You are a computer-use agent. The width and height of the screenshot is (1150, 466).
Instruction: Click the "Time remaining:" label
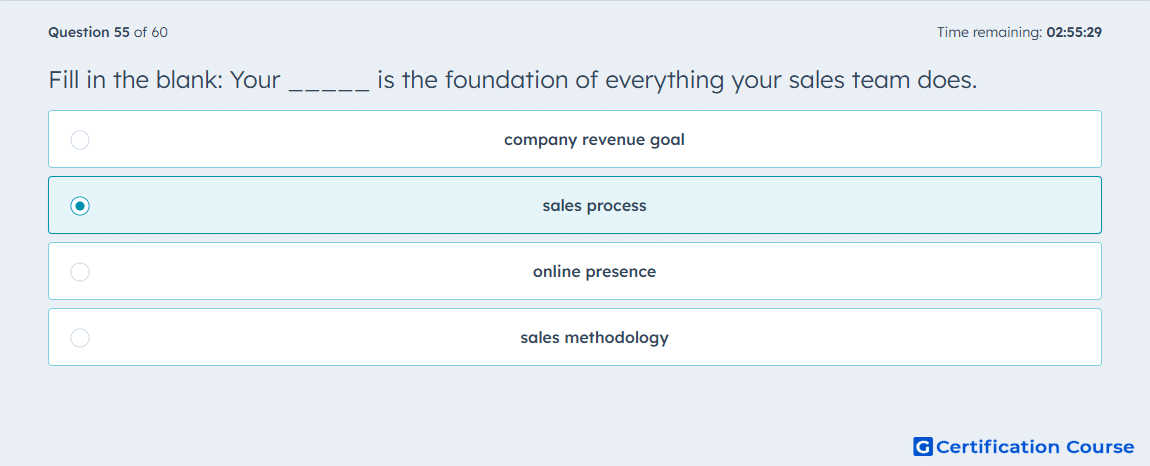(989, 32)
